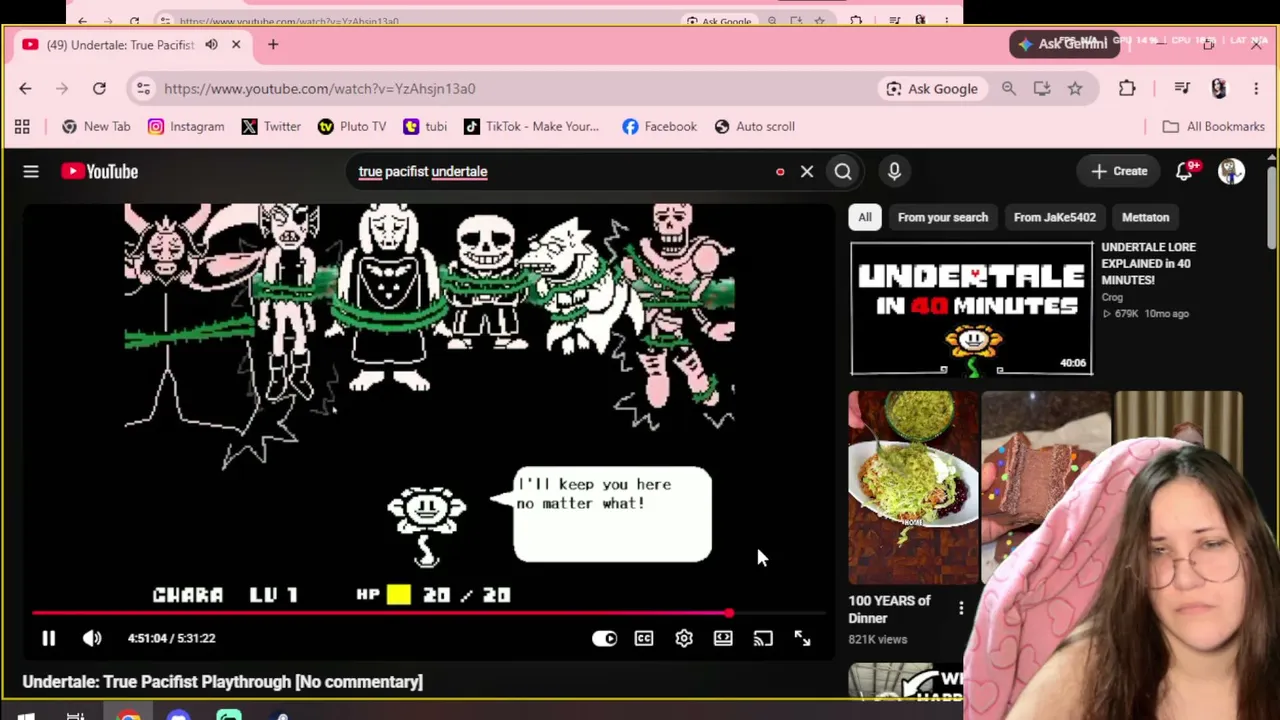Open UNDERTALE LORE EXPLAINED video title
Screen dimensions: 1280x720
1148,263
